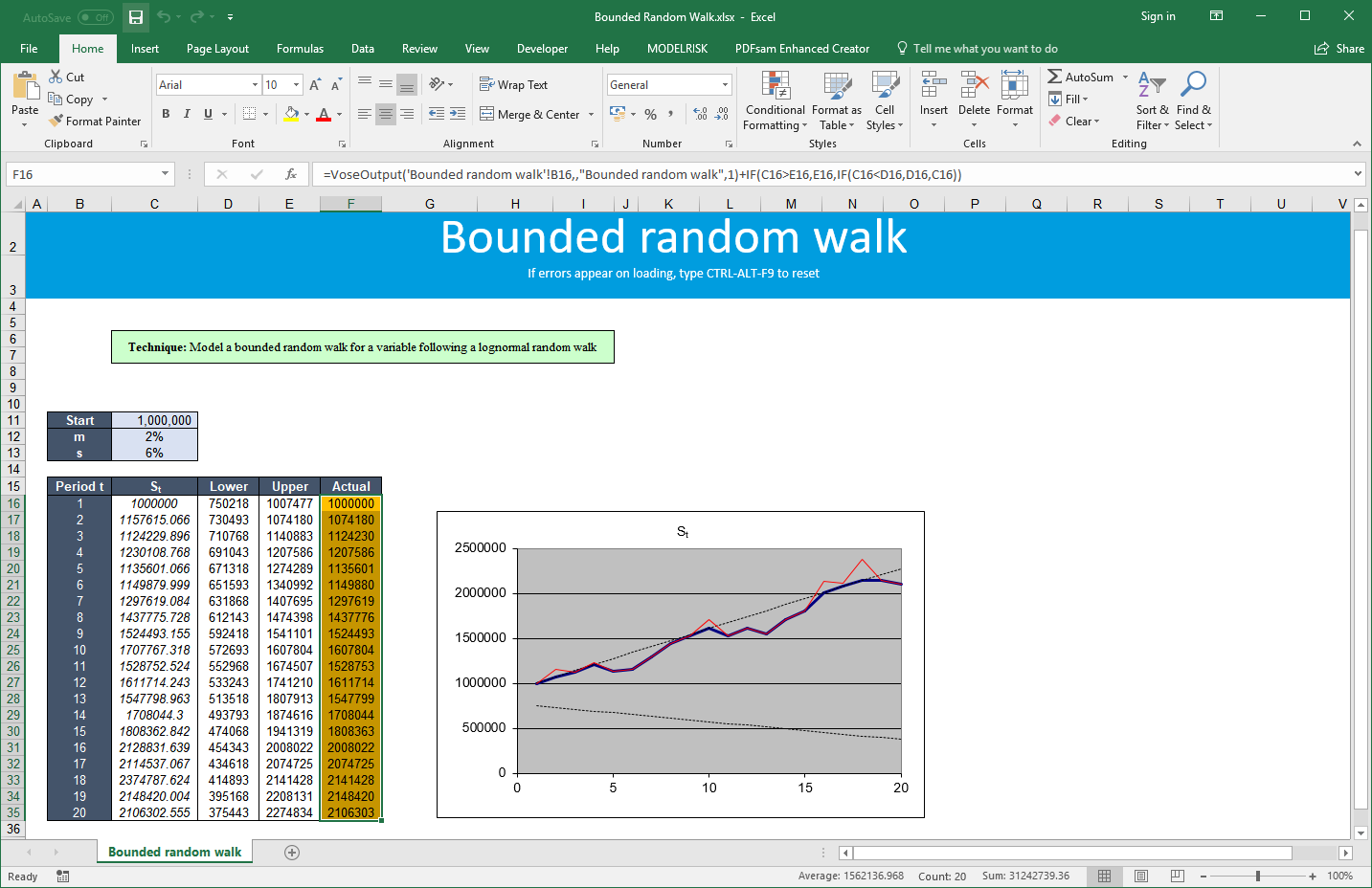Switch to the Formulas ribbon tab

[300, 48]
